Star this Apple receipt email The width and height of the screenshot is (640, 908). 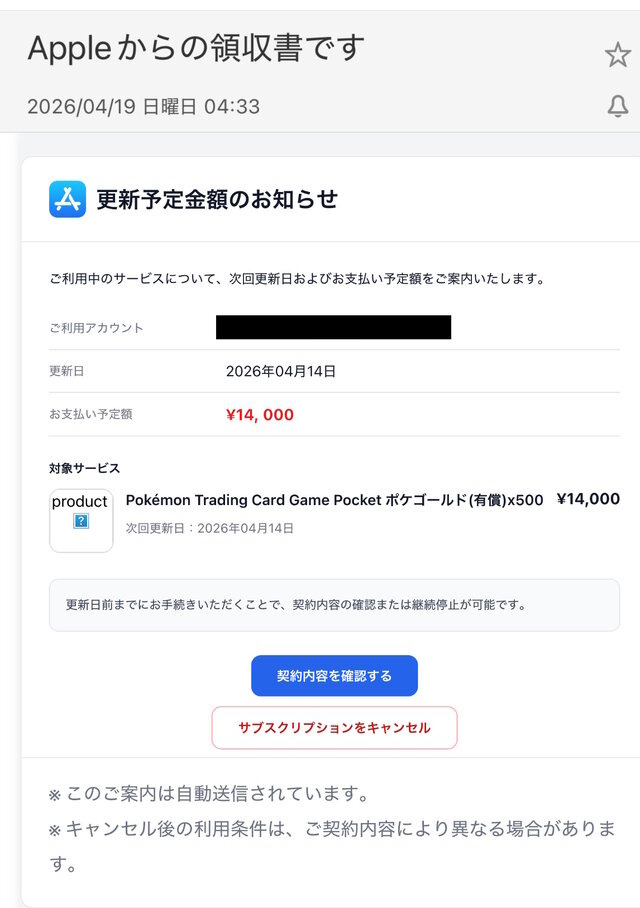617,55
